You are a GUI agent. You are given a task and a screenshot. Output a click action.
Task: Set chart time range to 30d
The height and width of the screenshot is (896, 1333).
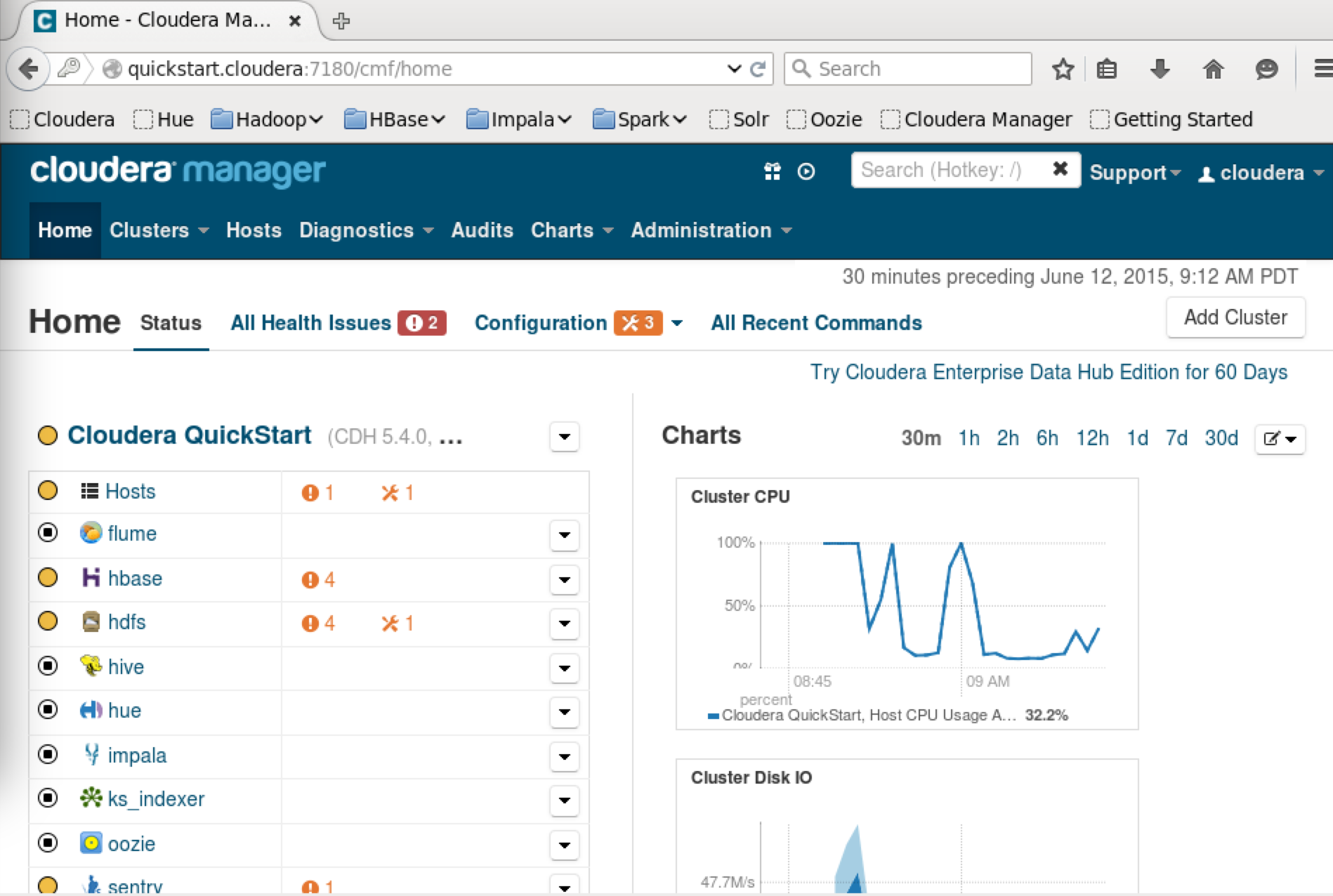tap(1221, 438)
